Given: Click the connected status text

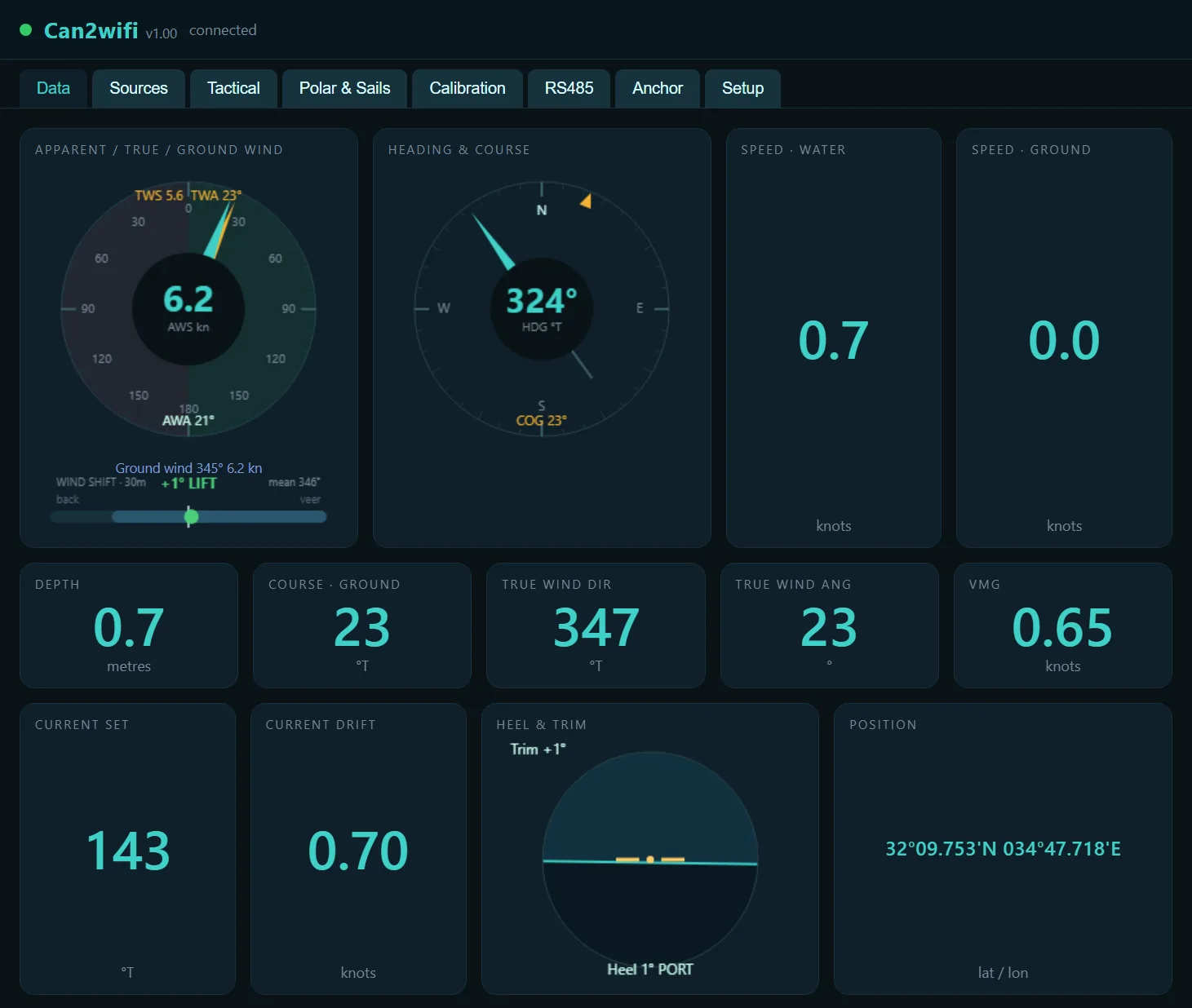Looking at the screenshot, I should tap(223, 30).
